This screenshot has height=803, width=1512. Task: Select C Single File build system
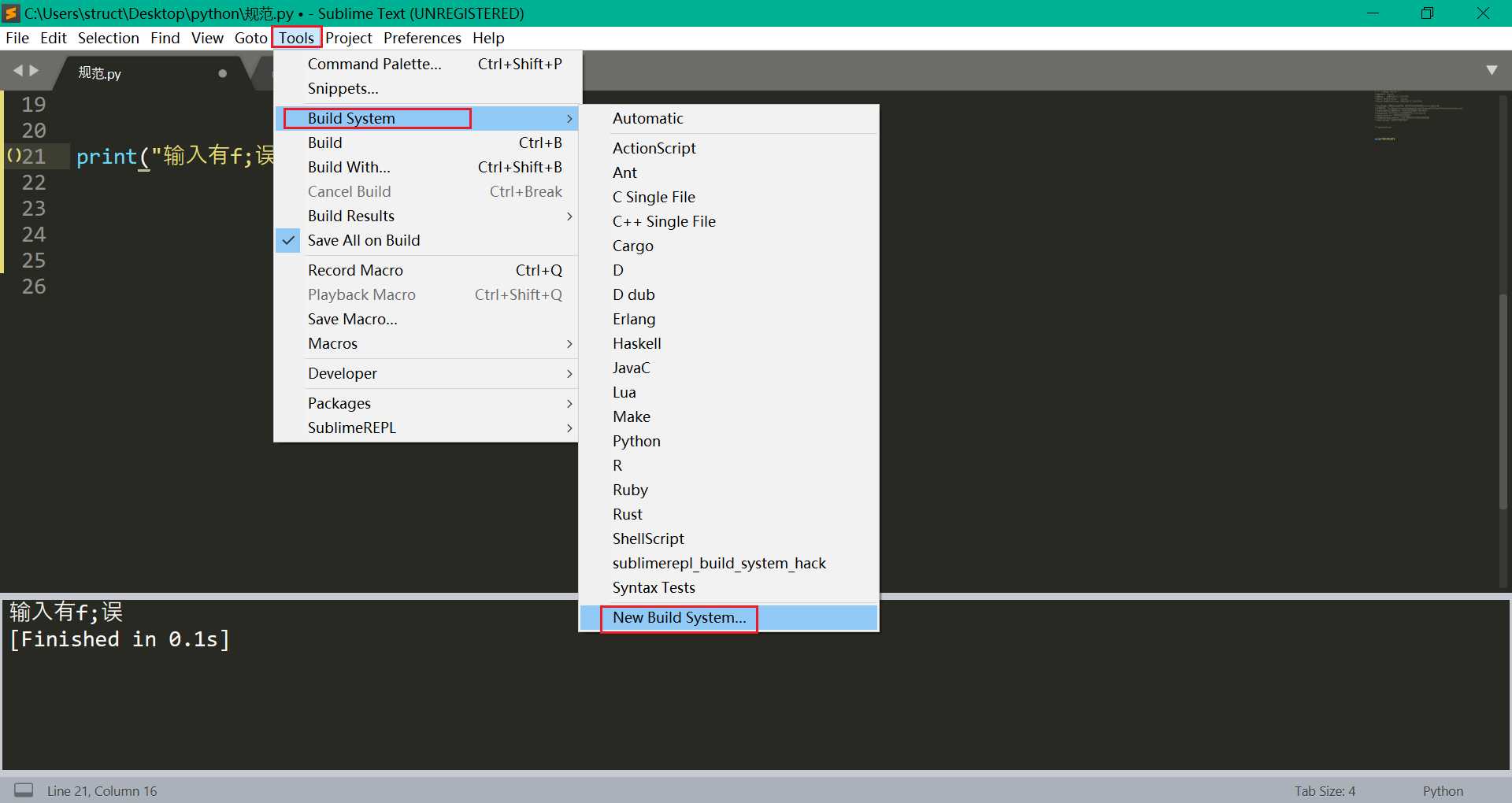pos(728,197)
